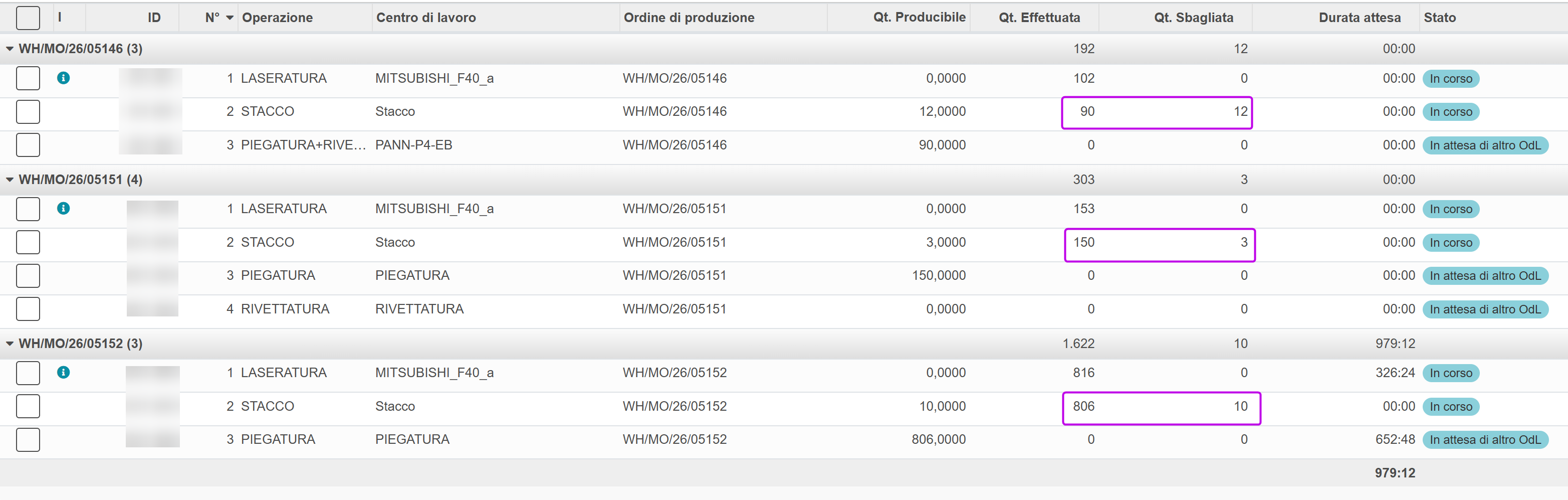
Task: Open order WH/MO/26/05152 in PIEGATURA row
Action: point(675,439)
